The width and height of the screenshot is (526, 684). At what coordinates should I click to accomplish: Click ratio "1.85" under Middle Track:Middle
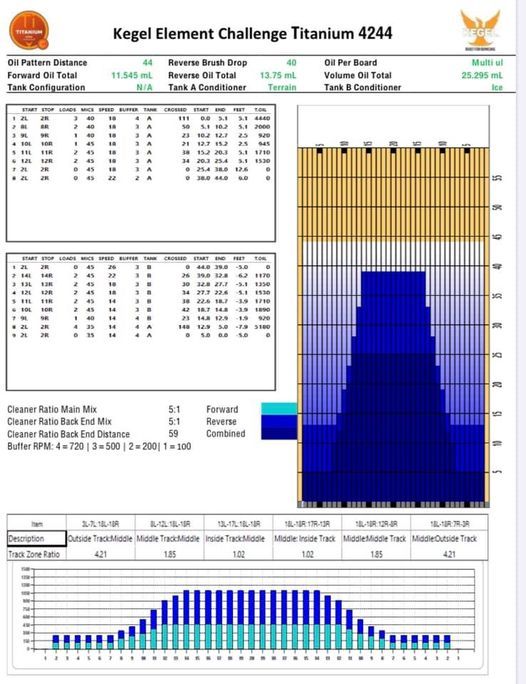pyautogui.click(x=169, y=554)
